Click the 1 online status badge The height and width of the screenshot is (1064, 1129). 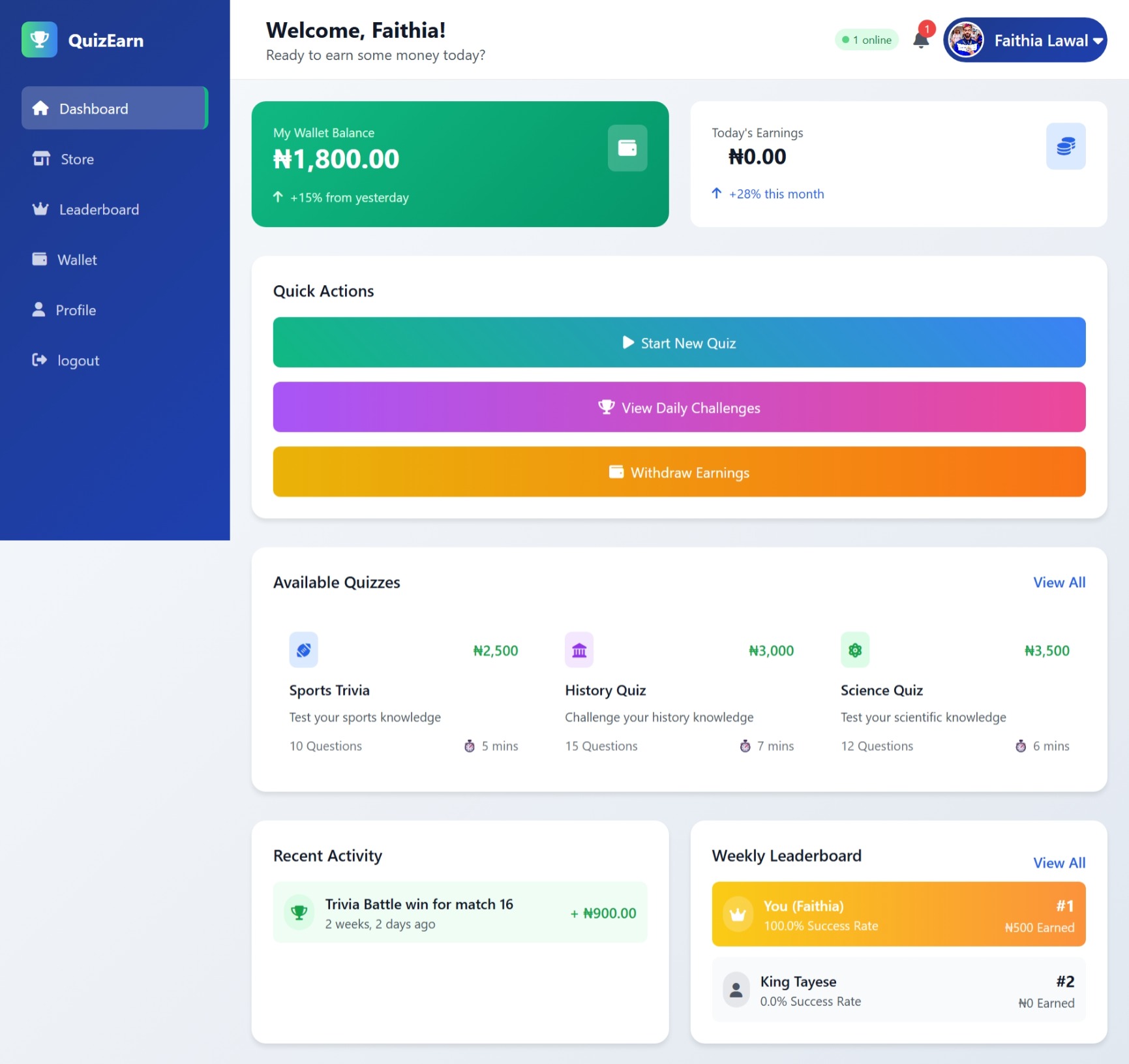[x=867, y=40]
